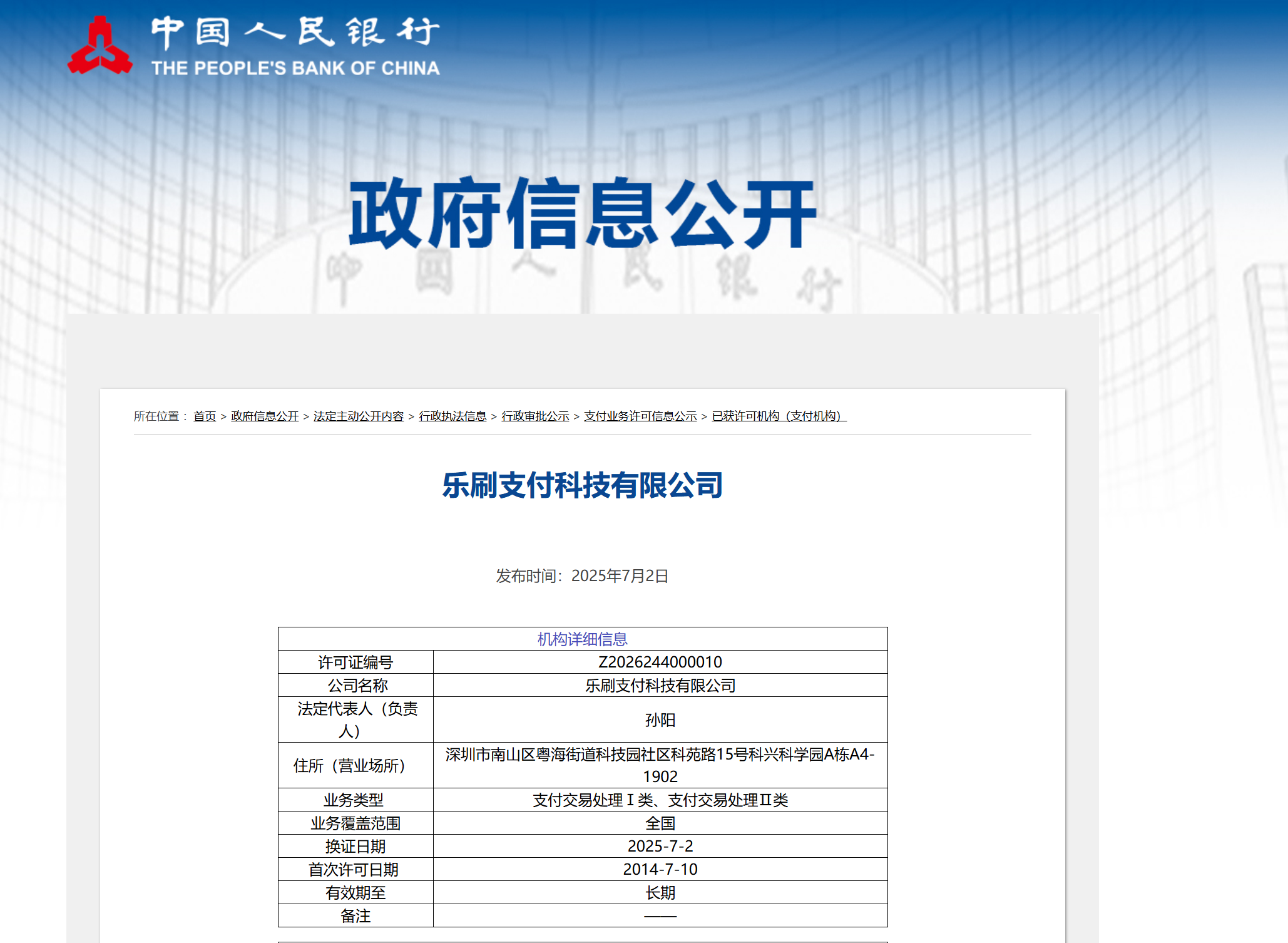Image resolution: width=1288 pixels, height=943 pixels.
Task: Click the 首次许可日期 label cell
Action: tap(355, 869)
